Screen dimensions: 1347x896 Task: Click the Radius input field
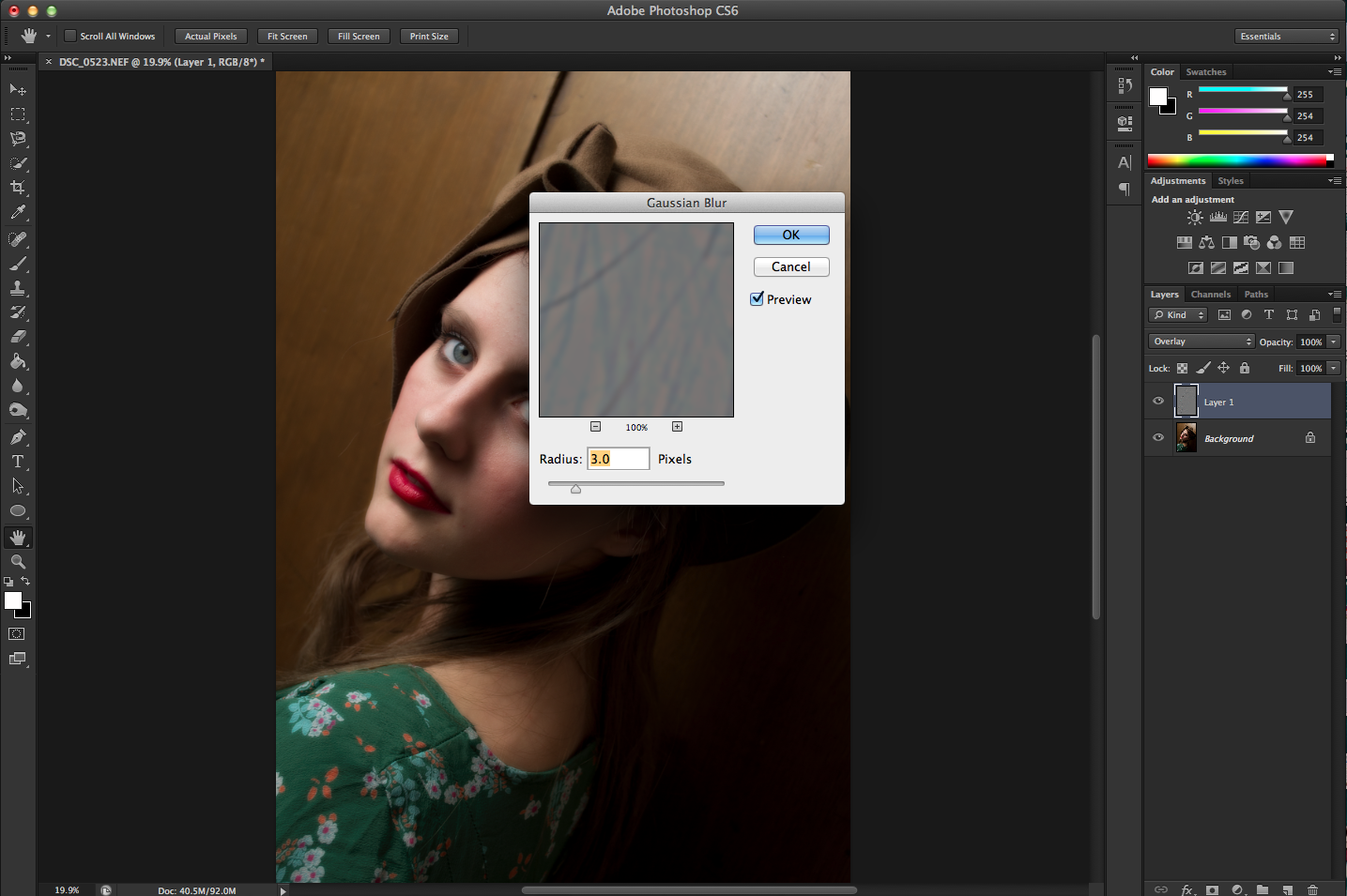618,459
